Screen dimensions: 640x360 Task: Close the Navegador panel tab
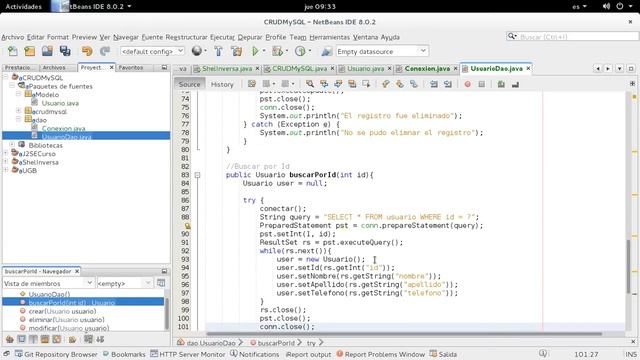[x=77, y=271]
